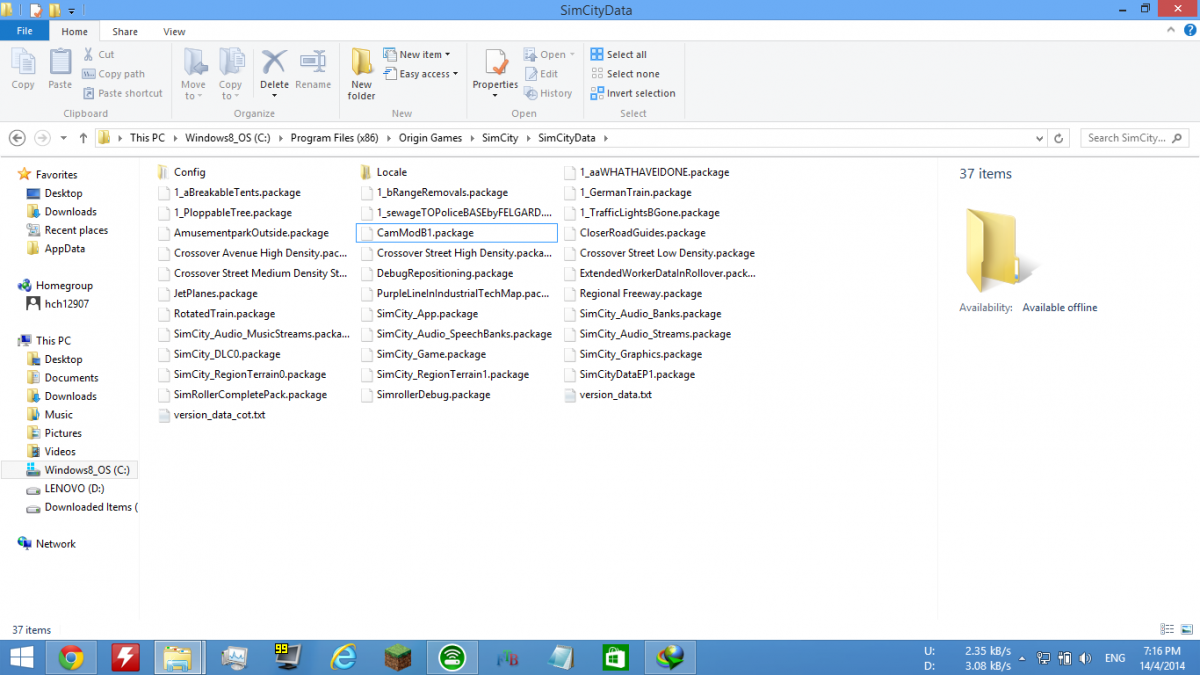Click SimCity in the address breadcrumb

click(500, 138)
